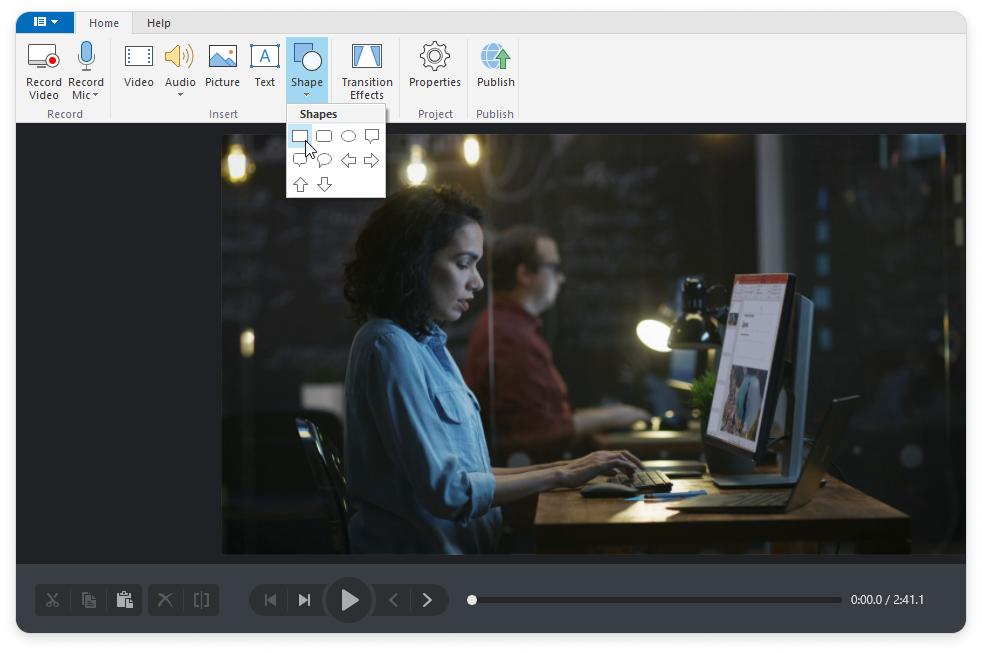Click the Text insert tool

point(264,57)
